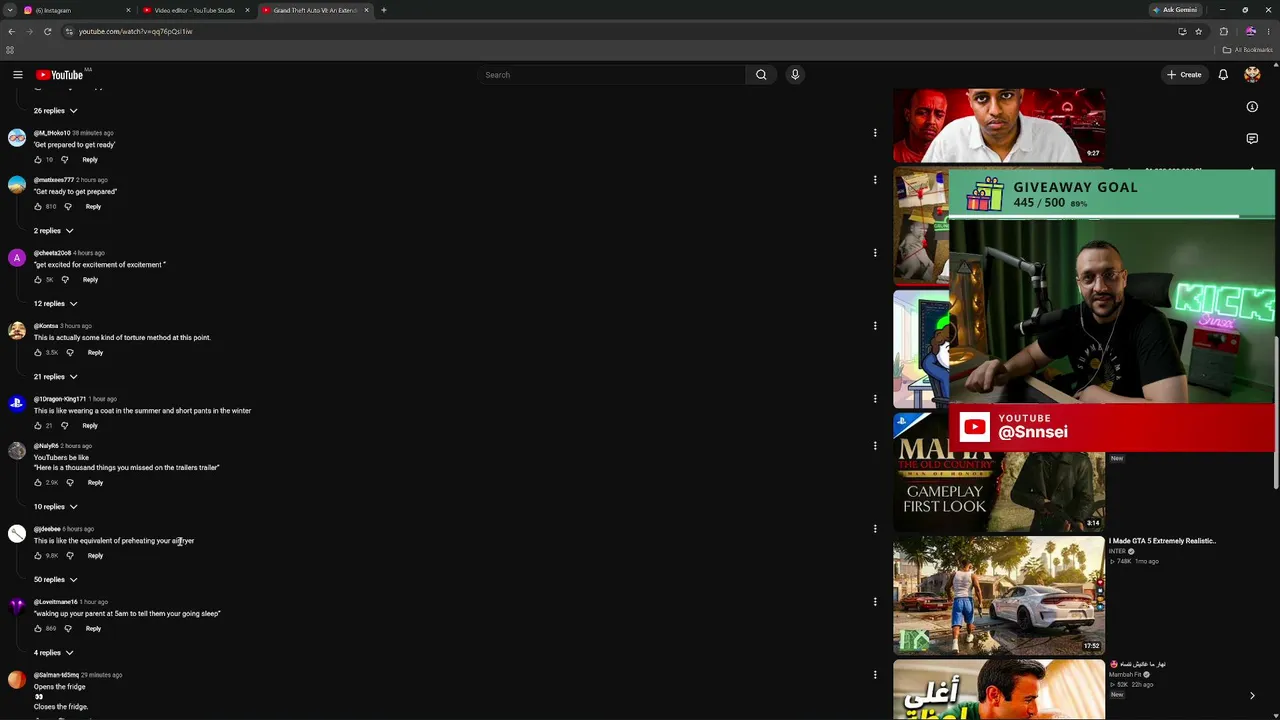Open Chrome profile avatar
The width and height of the screenshot is (1280, 720).
[x=1250, y=31]
